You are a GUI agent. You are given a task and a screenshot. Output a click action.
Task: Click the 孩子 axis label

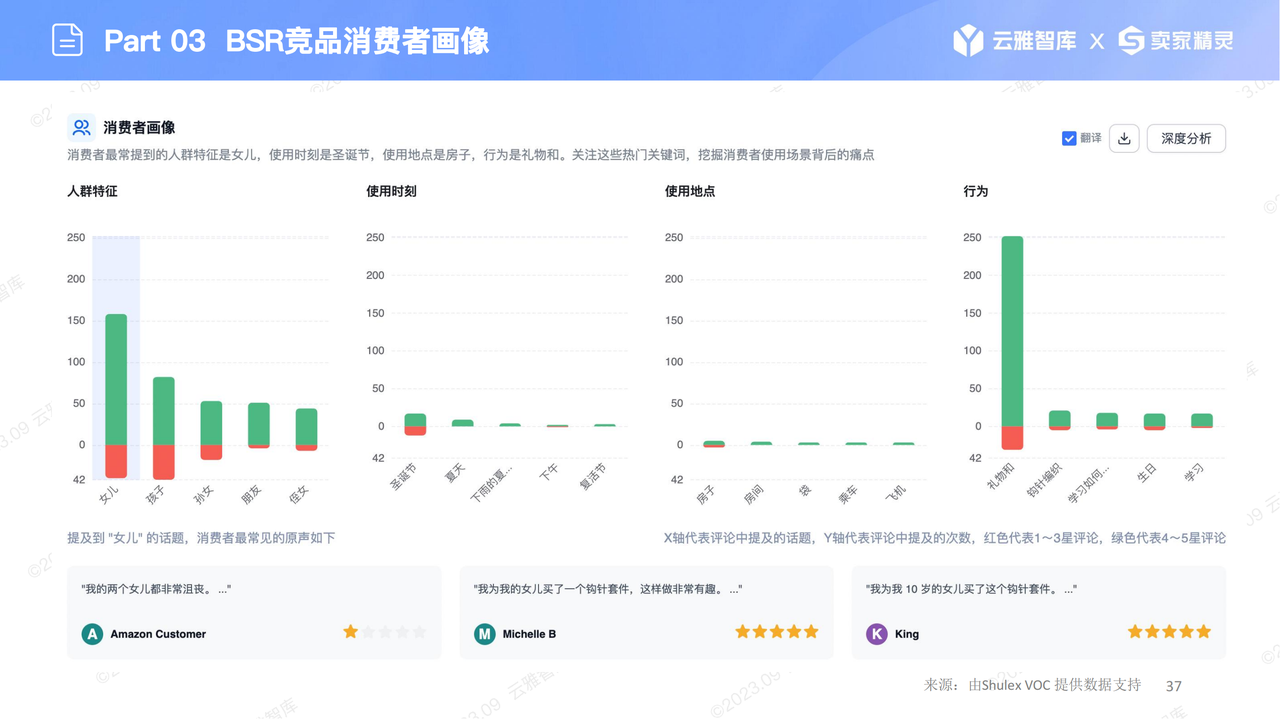156,494
